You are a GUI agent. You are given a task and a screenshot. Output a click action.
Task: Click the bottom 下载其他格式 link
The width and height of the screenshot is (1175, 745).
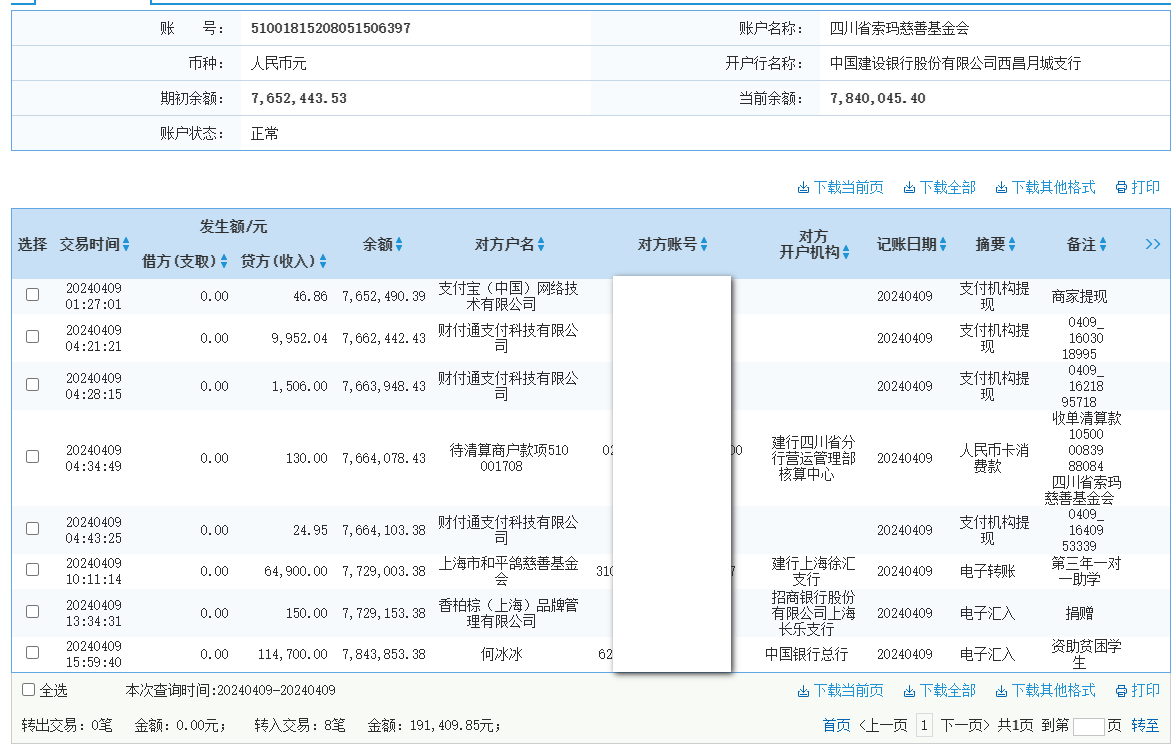pos(1045,690)
